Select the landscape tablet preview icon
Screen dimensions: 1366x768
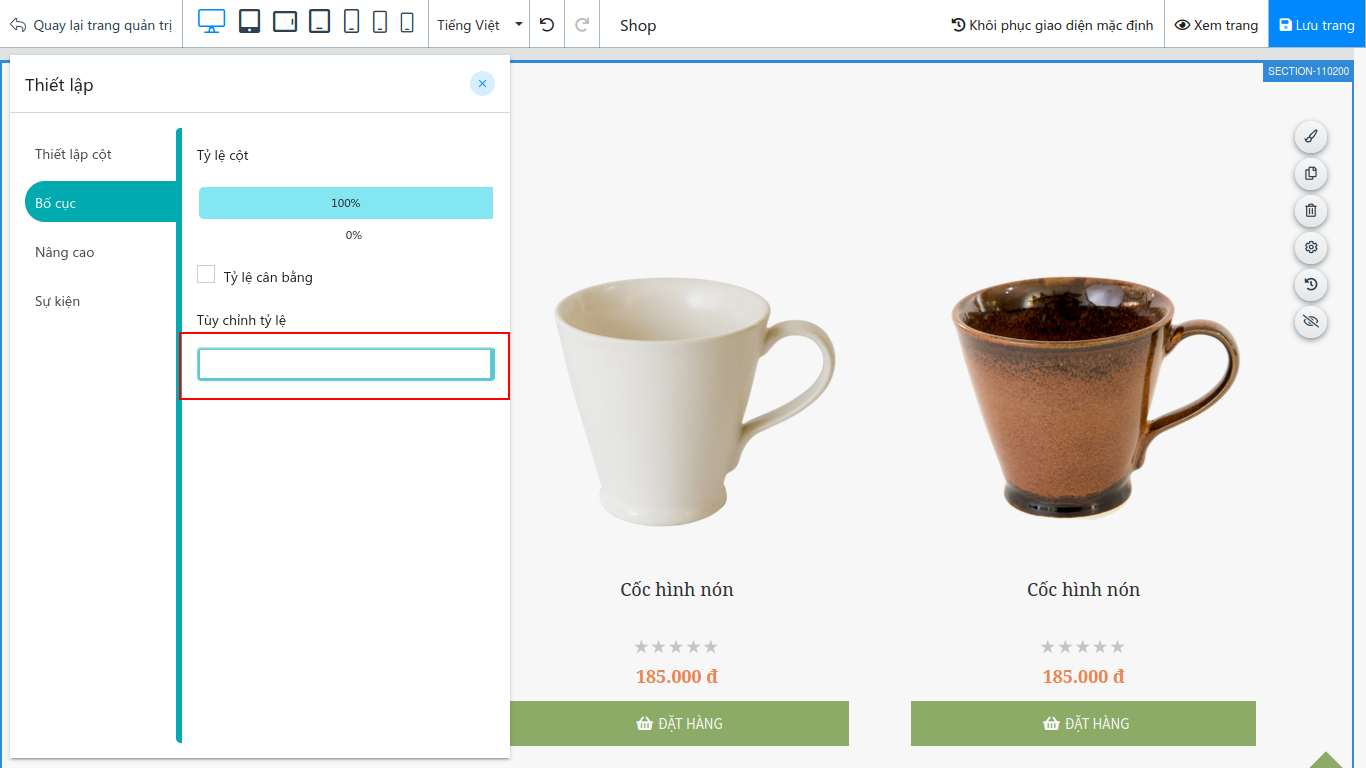click(x=285, y=22)
